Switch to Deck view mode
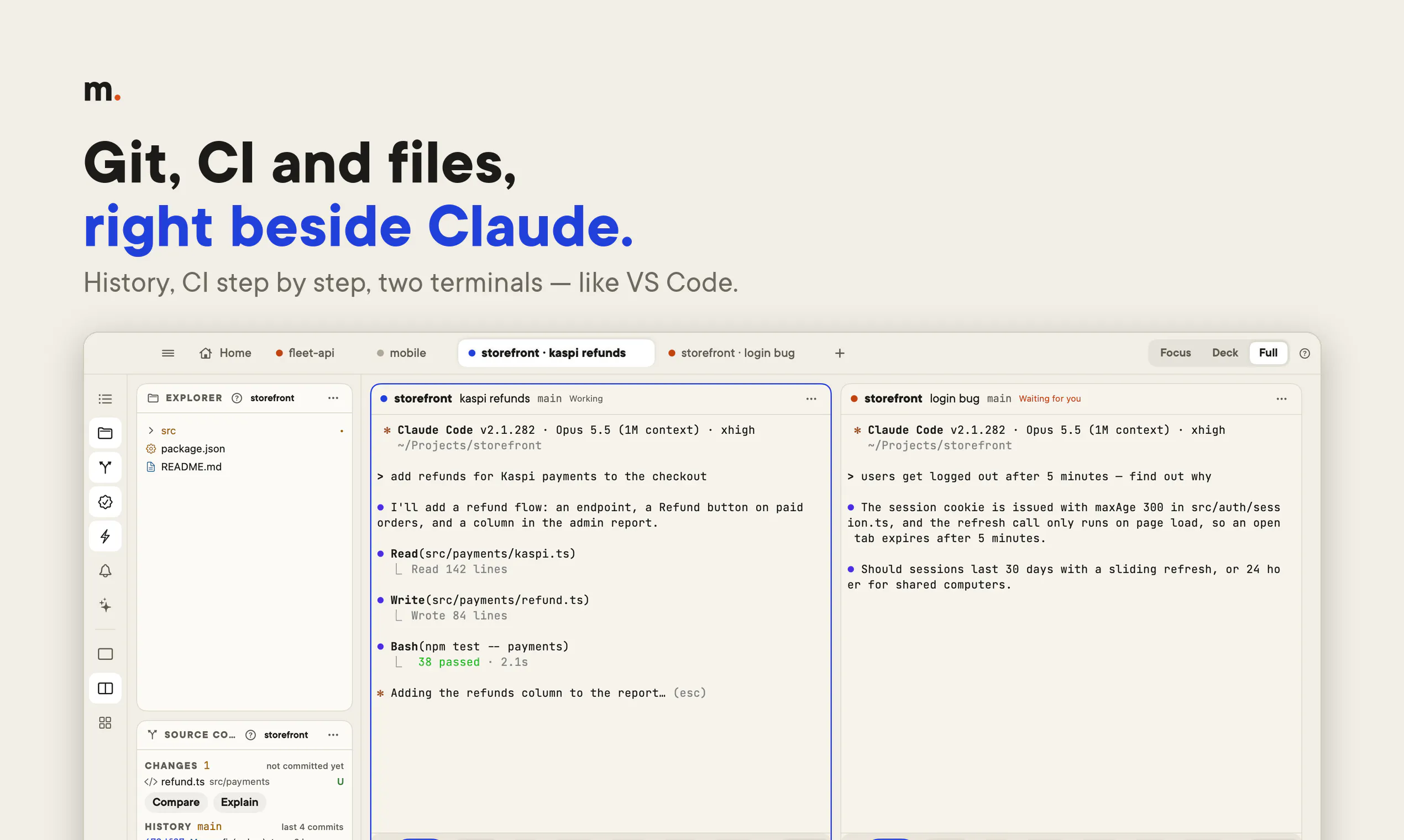 pyautogui.click(x=1224, y=353)
